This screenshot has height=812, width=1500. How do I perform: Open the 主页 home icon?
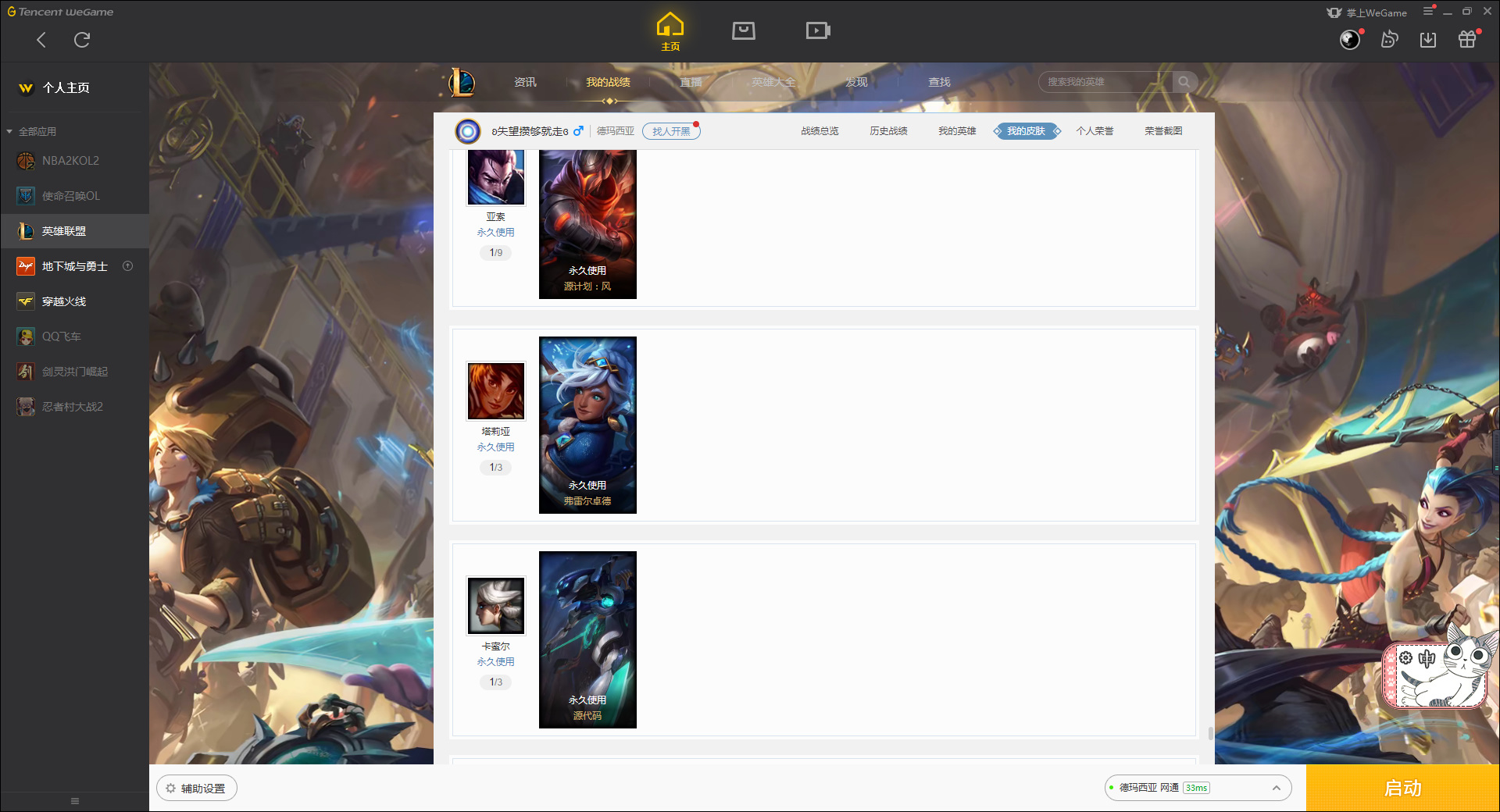click(x=670, y=31)
